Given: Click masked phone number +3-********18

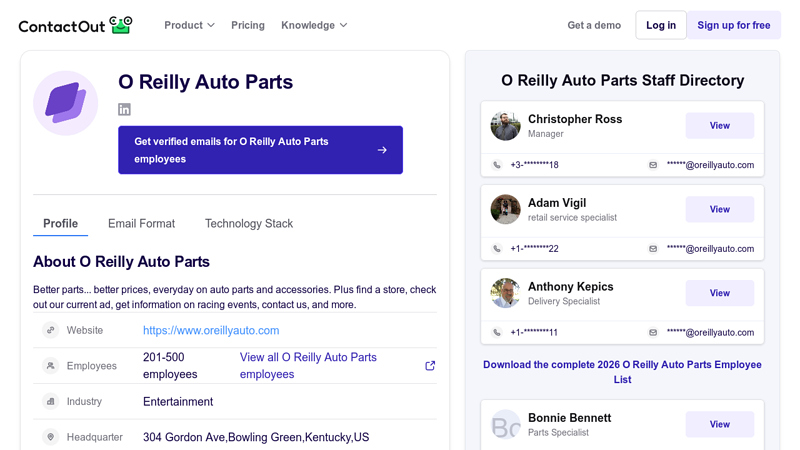Looking at the screenshot, I should tap(534, 165).
